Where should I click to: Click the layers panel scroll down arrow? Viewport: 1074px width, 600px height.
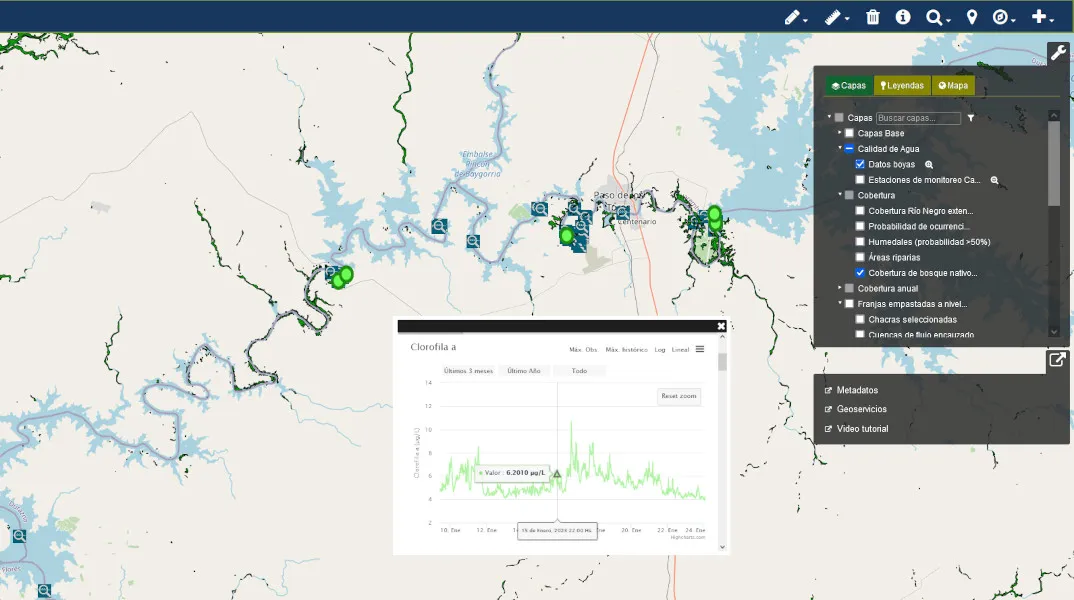(1053, 332)
